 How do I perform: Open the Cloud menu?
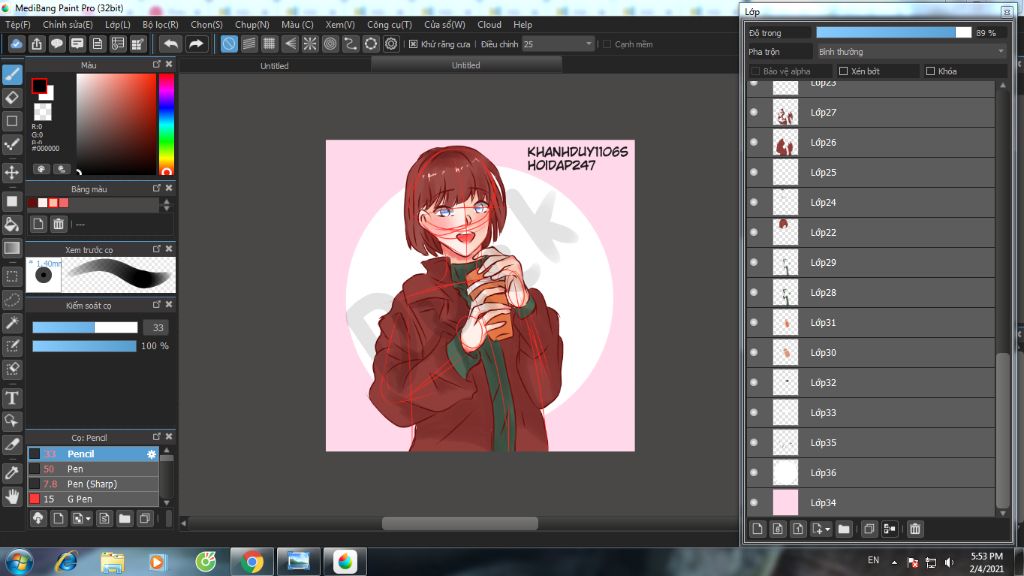489,24
